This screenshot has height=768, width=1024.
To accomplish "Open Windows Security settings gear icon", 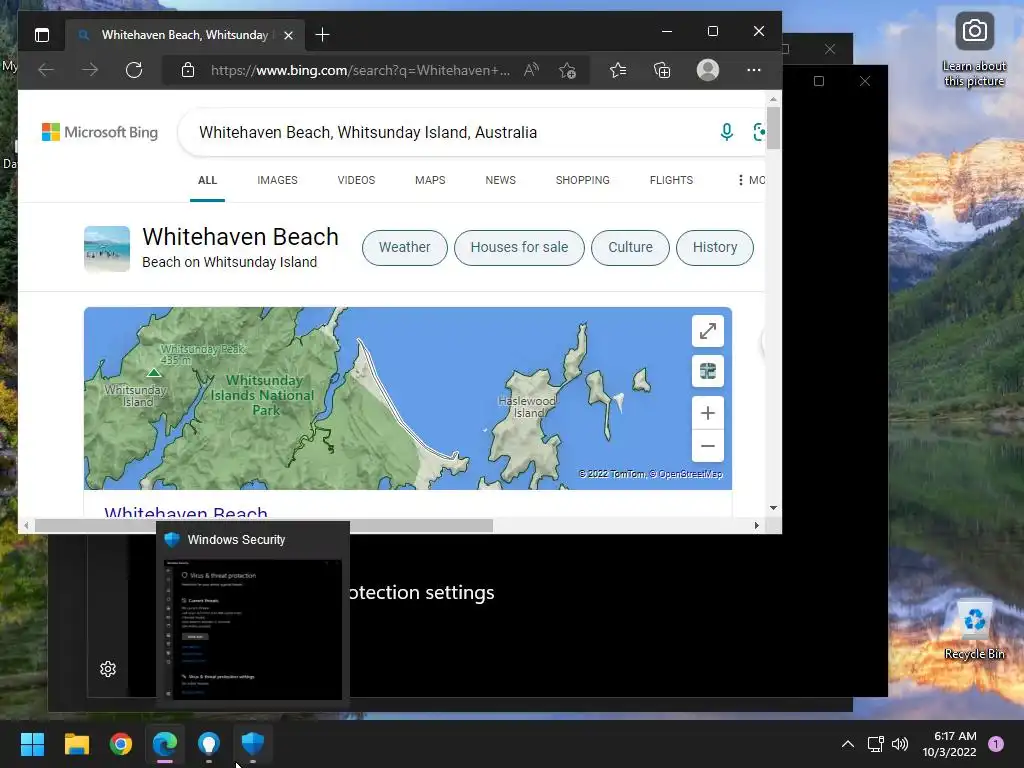I will [108, 669].
